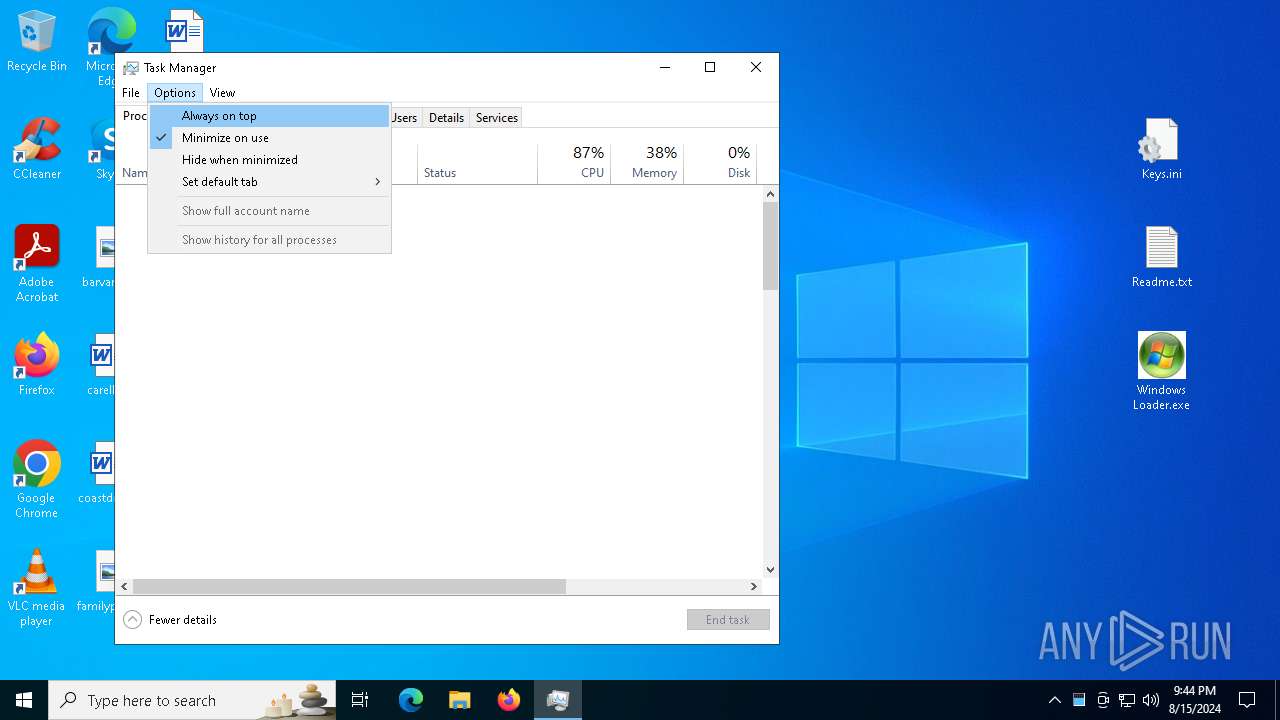This screenshot has width=1280, height=720.
Task: Sort processes by the CPU column
Action: [574, 163]
